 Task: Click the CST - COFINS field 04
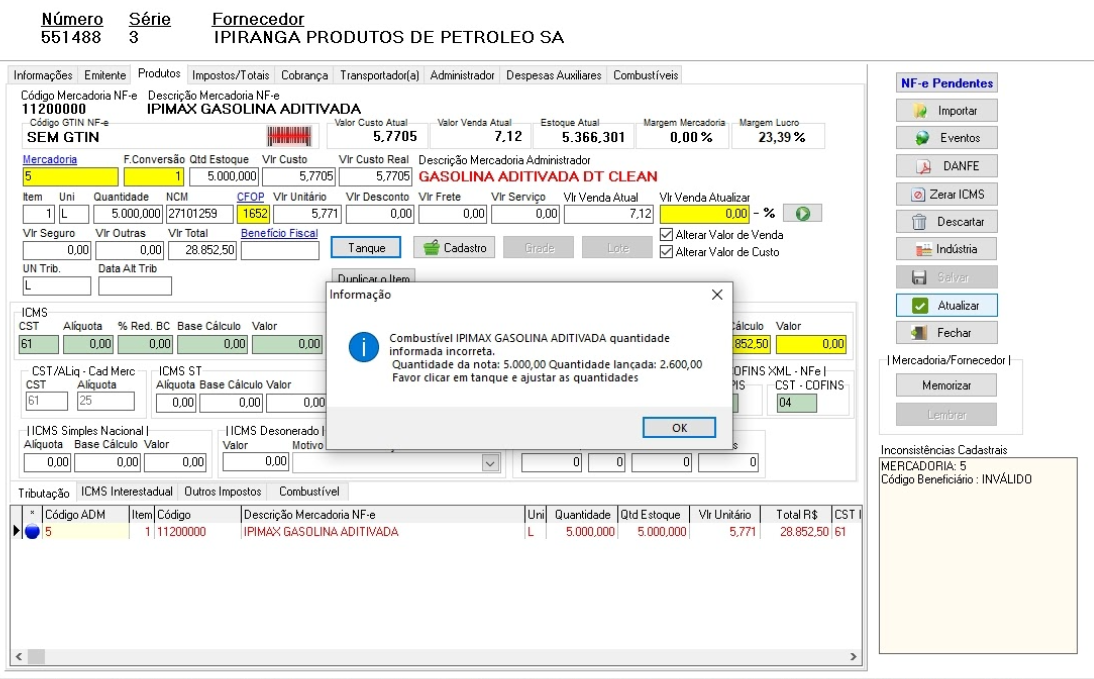tap(796, 403)
